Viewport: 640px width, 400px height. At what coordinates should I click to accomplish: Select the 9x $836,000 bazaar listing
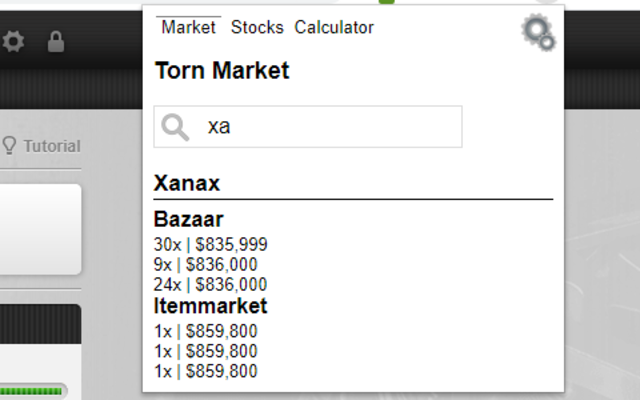click(206, 264)
